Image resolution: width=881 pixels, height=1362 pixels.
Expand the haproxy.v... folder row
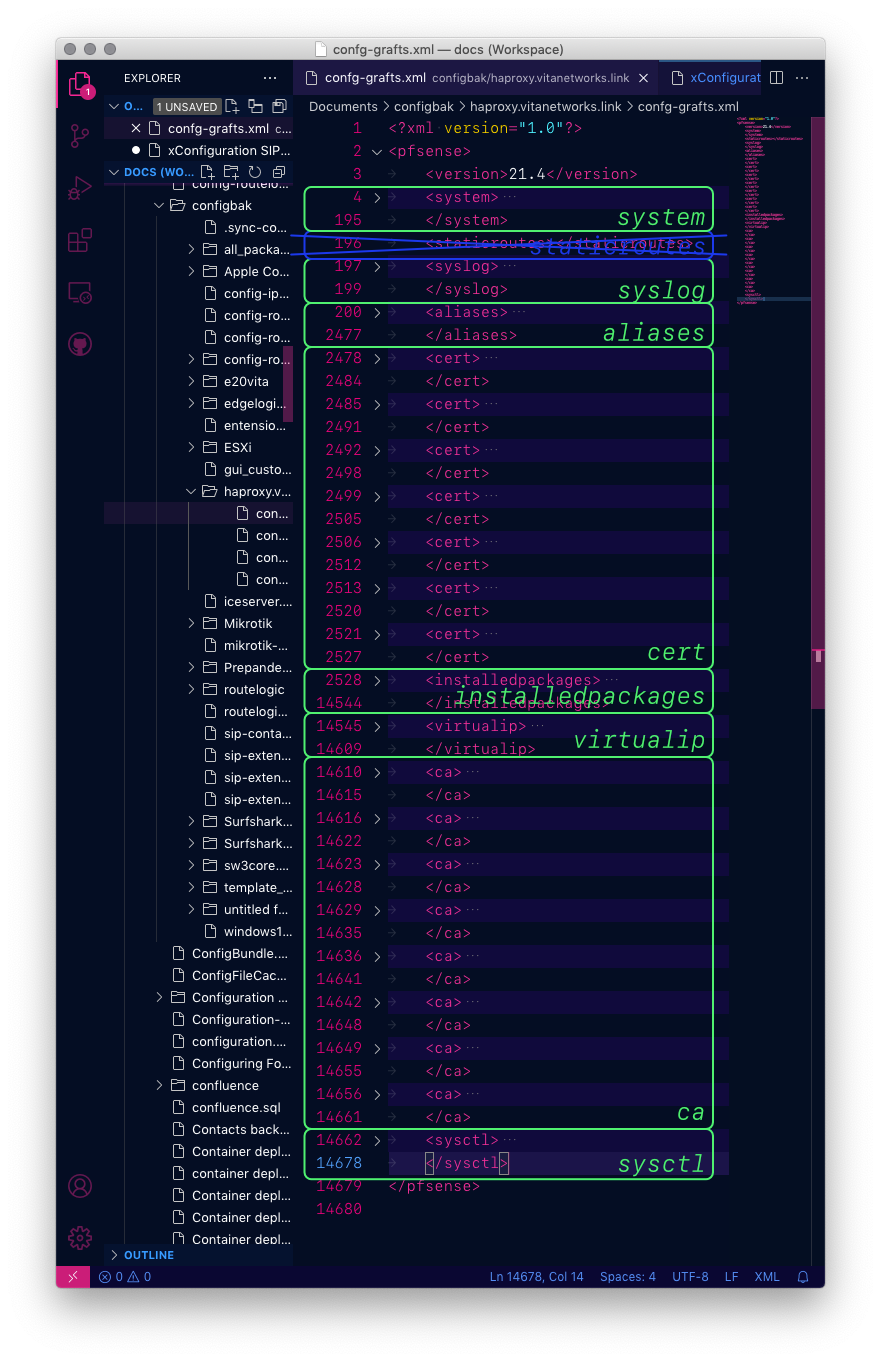[198, 492]
